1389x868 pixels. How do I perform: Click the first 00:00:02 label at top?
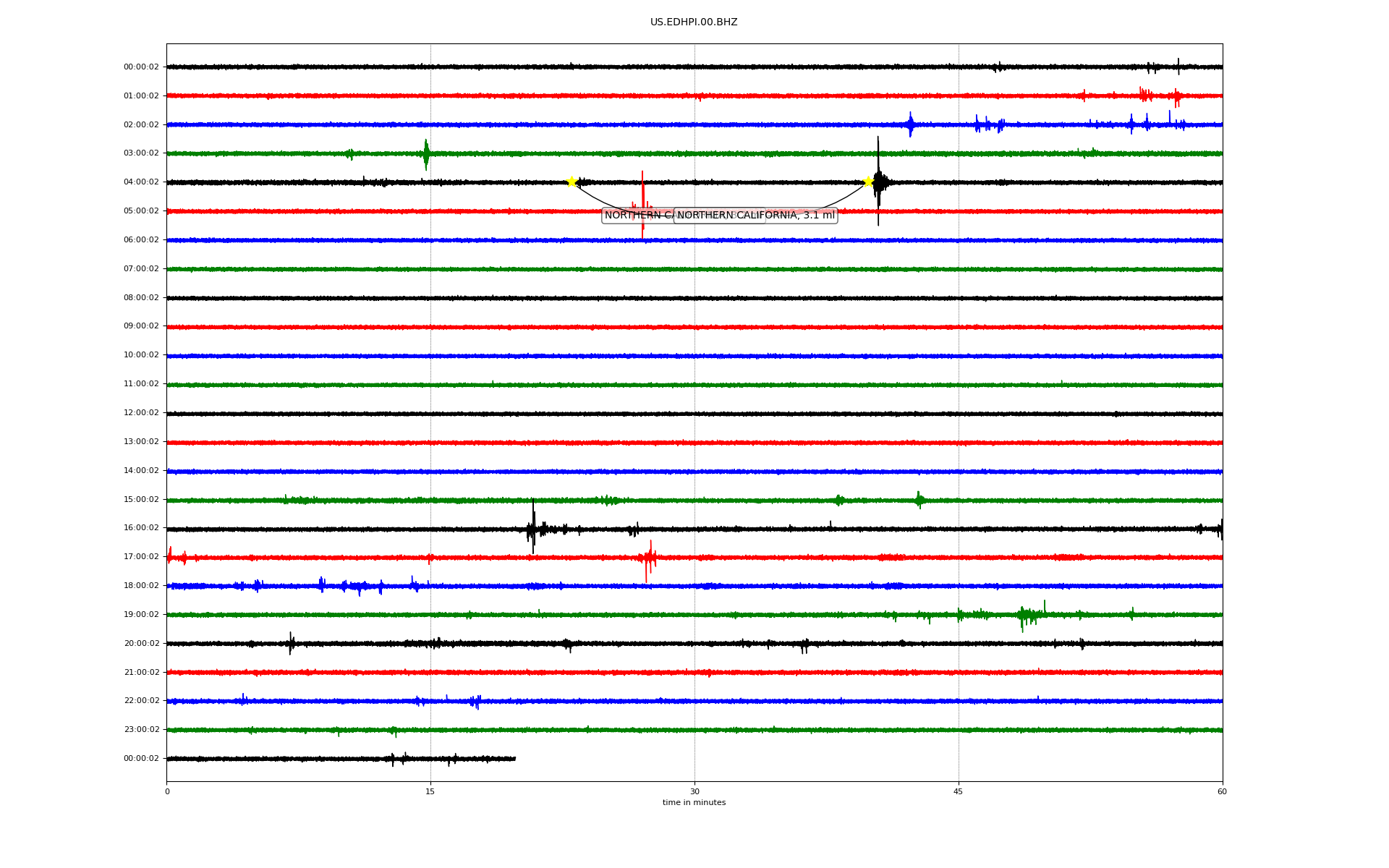pos(141,67)
